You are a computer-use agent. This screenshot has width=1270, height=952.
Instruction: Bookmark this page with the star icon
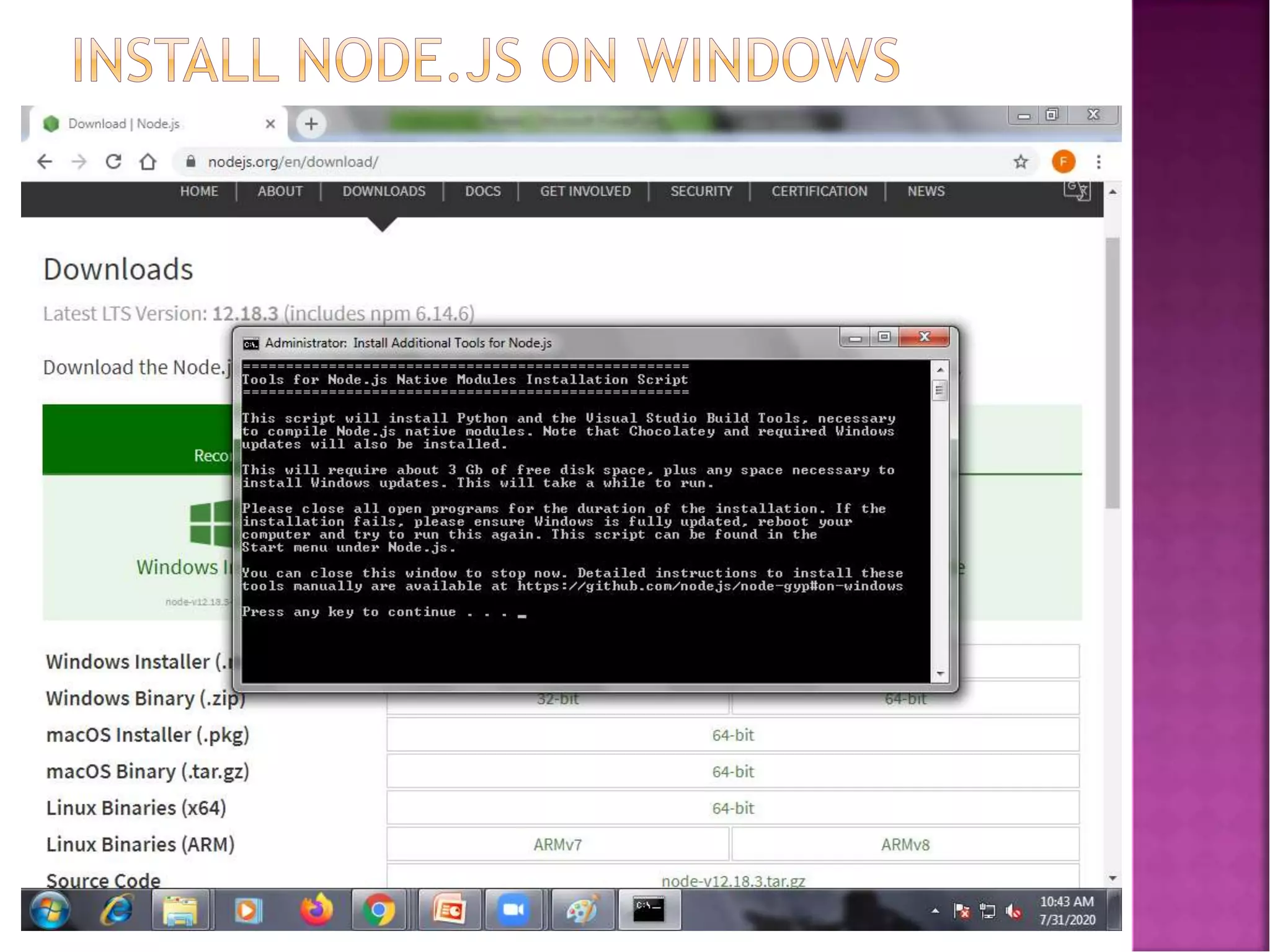click(x=1020, y=162)
